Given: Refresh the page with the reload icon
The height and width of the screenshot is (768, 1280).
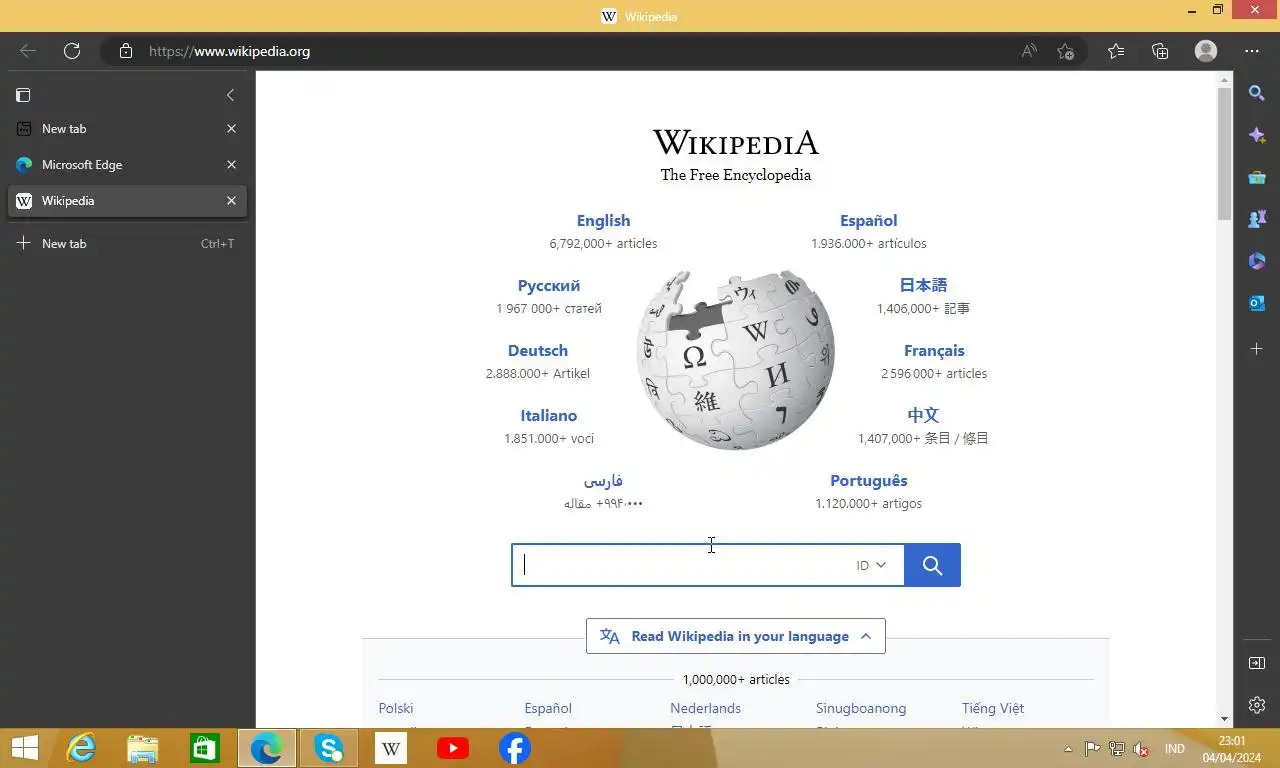Looking at the screenshot, I should pyautogui.click(x=72, y=51).
